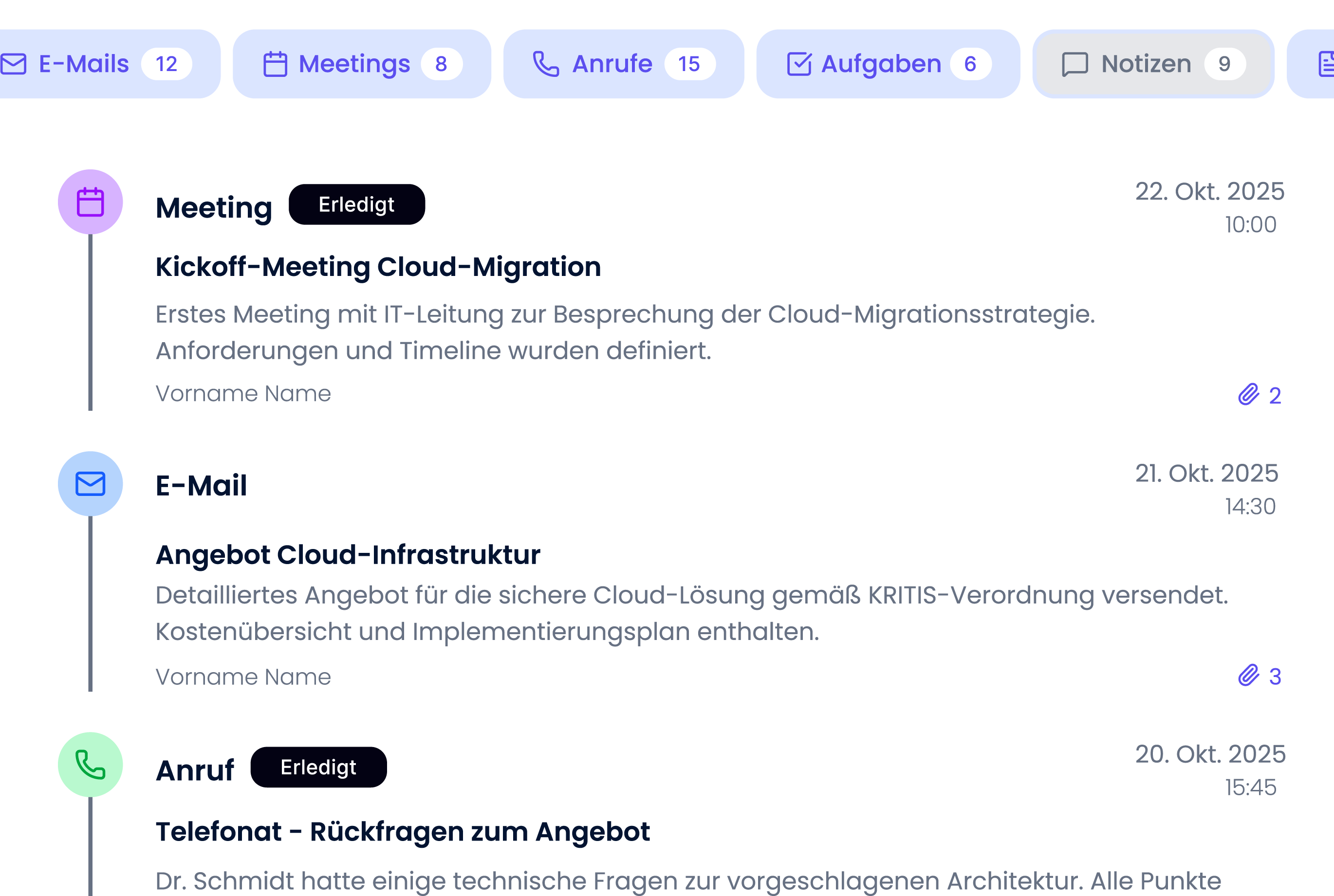Open Kickoff-Meeting Cloud-Migration entry title
Viewport: 1334px width, 896px height.
378,267
